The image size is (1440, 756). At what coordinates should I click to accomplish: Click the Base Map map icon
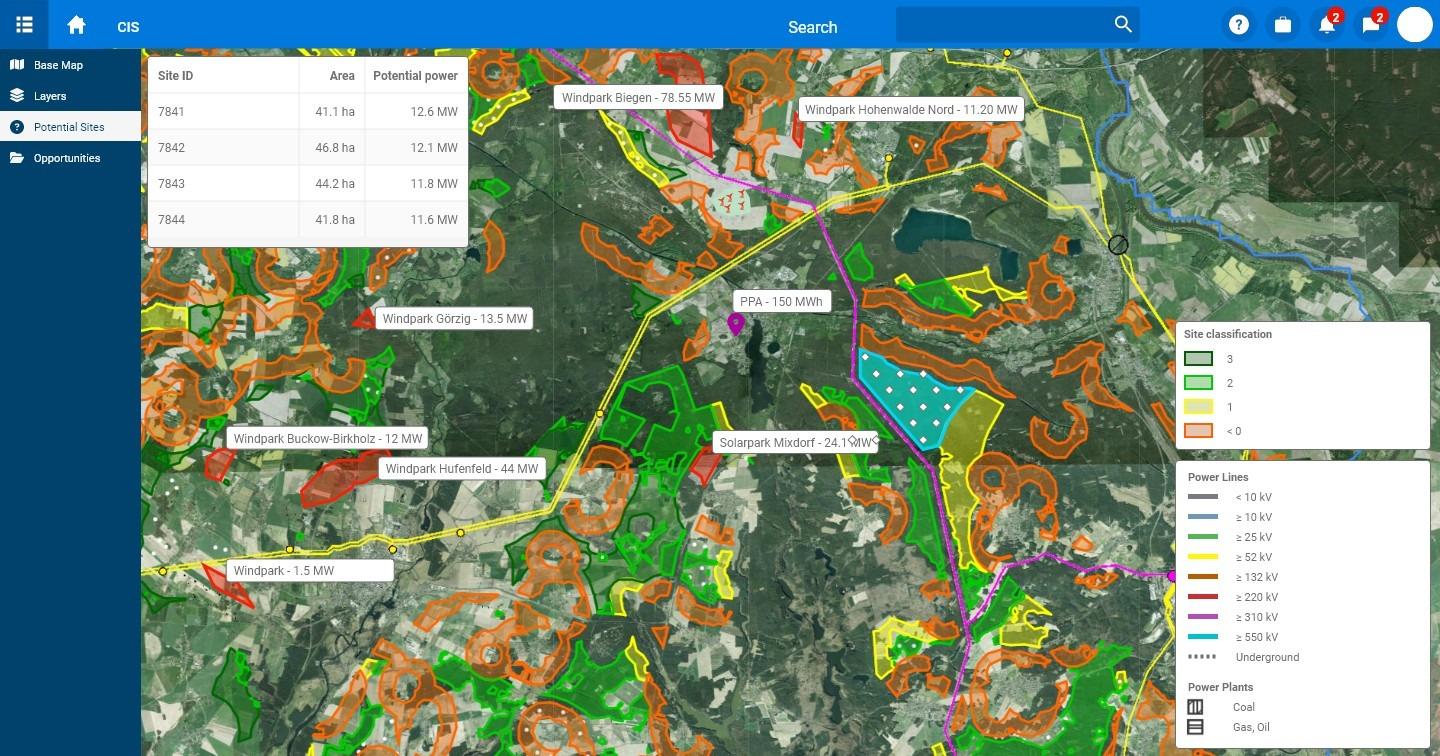(17, 65)
